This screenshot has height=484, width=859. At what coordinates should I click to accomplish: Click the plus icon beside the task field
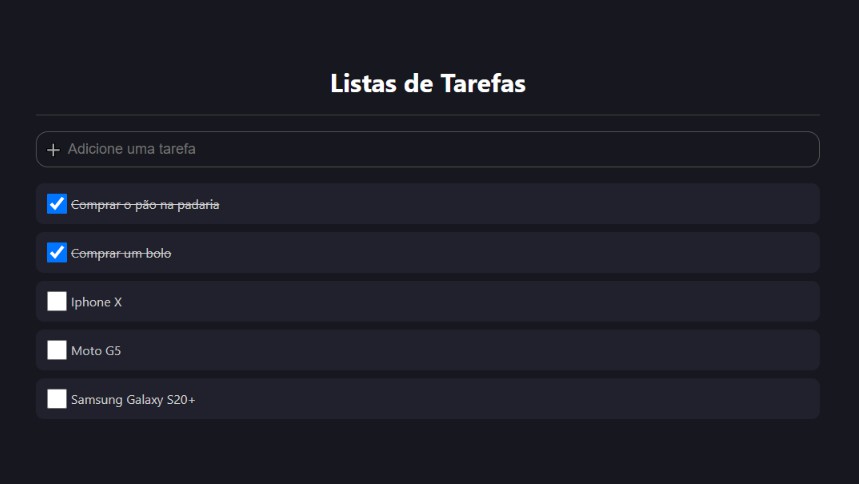click(53, 150)
